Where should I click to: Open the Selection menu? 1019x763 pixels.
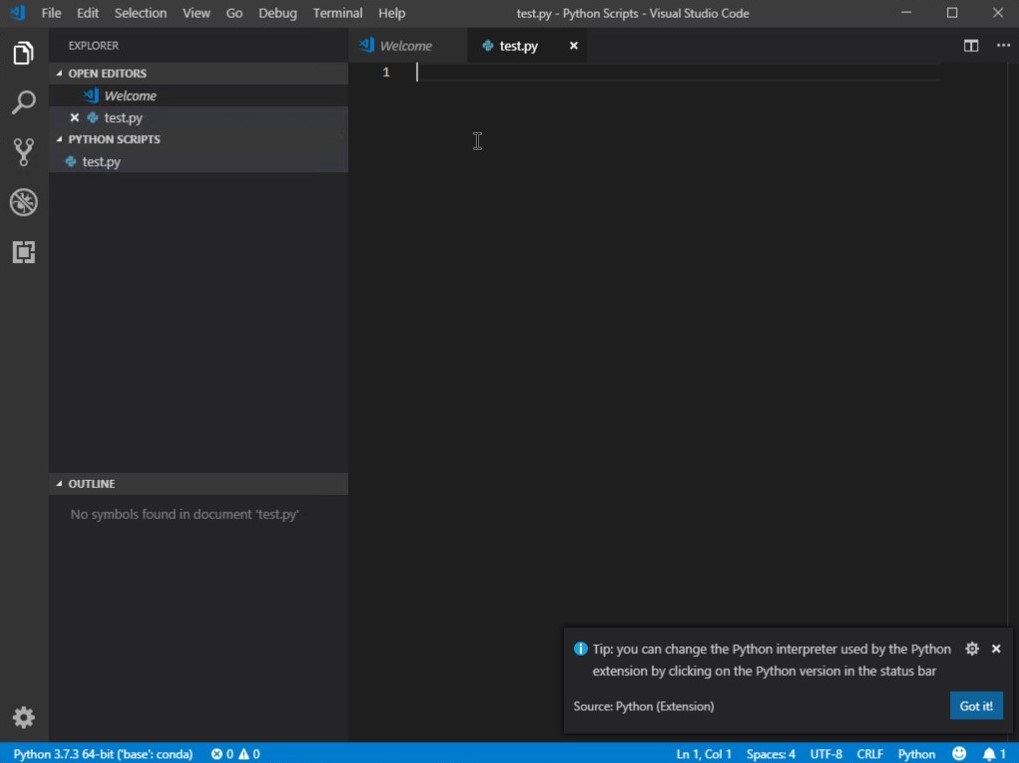coord(140,13)
